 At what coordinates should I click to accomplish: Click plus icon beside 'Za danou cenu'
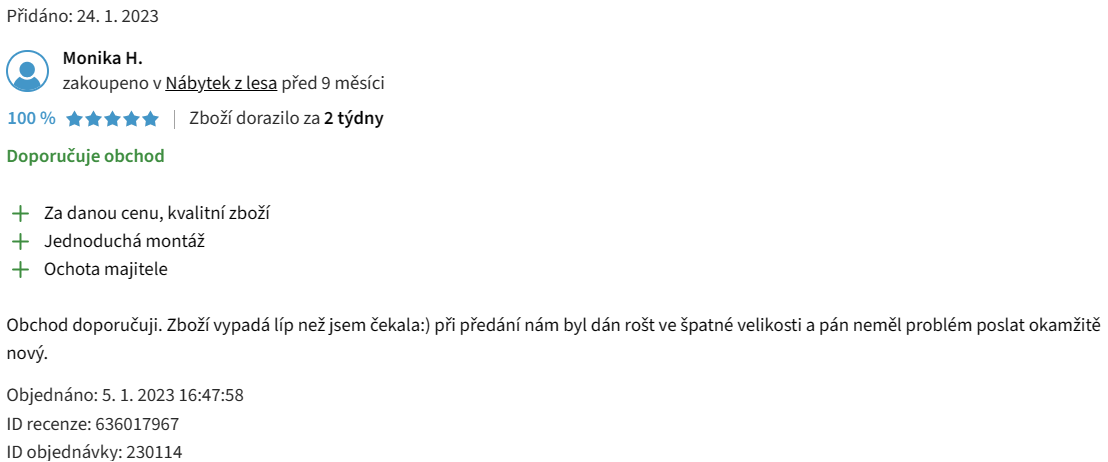20,213
